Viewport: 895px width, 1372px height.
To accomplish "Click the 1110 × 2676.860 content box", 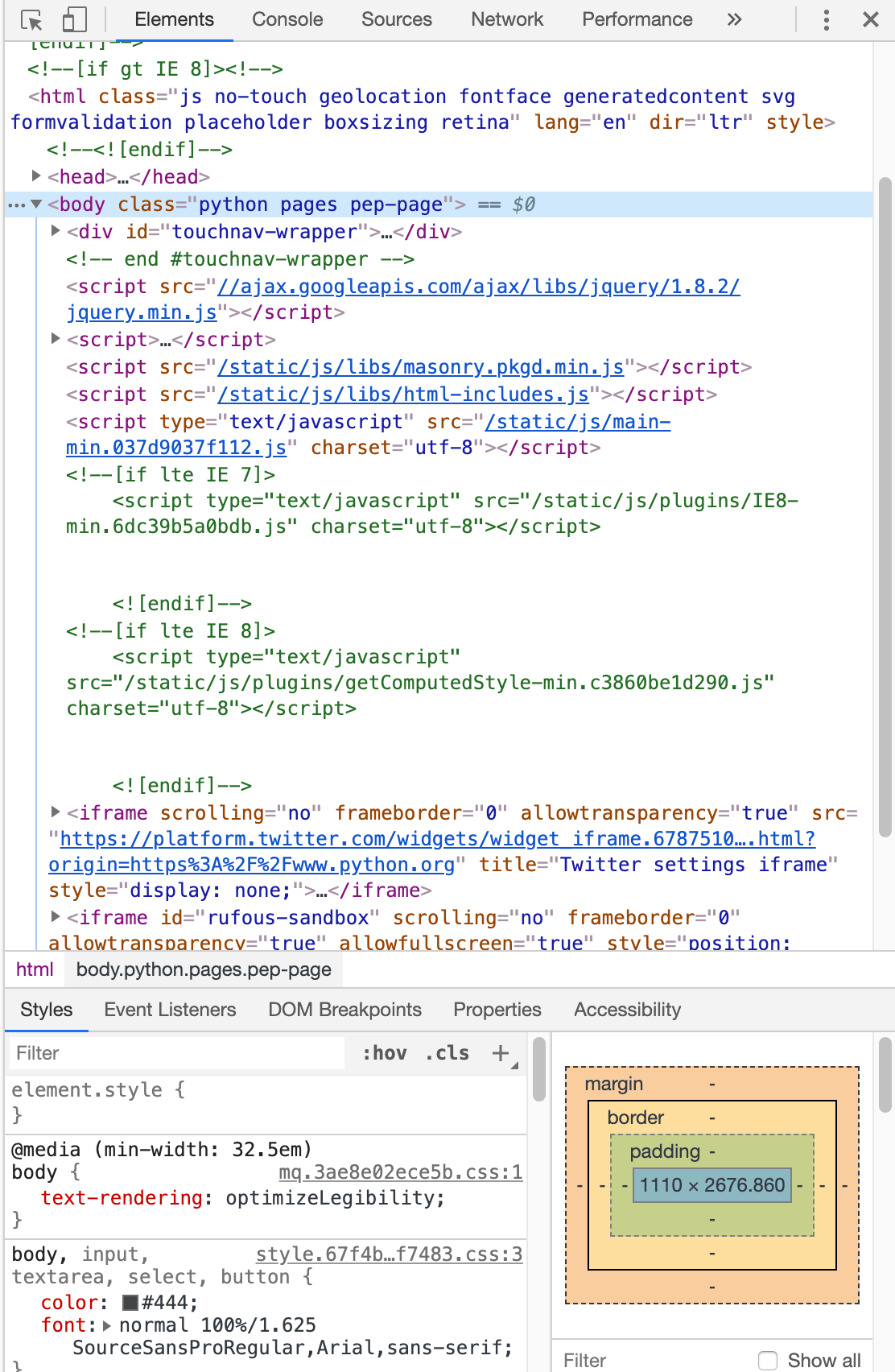I will pyautogui.click(x=712, y=1185).
